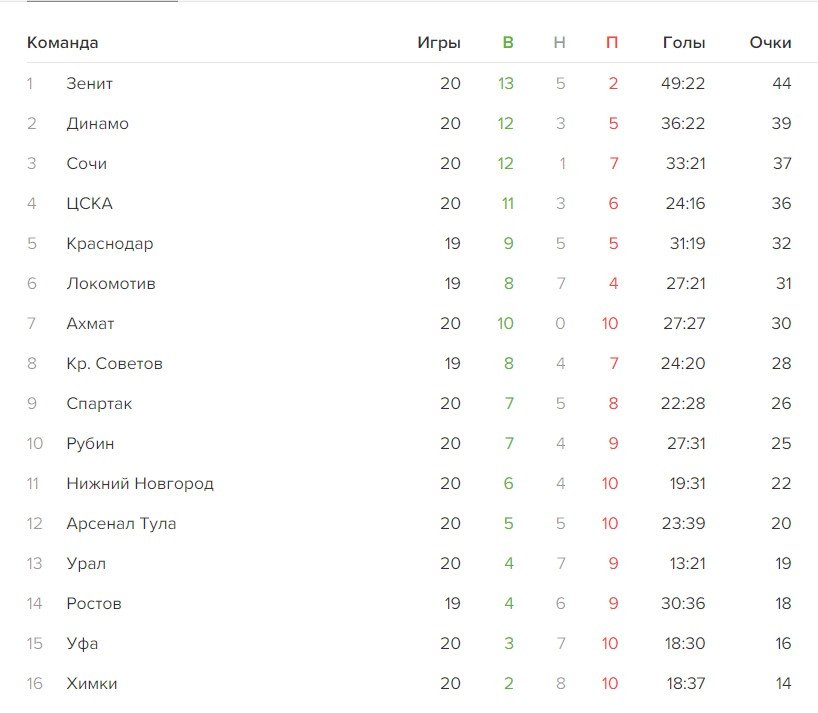The height and width of the screenshot is (713, 818).
Task: Open the ЦСКА team page
Action: pyautogui.click(x=89, y=204)
